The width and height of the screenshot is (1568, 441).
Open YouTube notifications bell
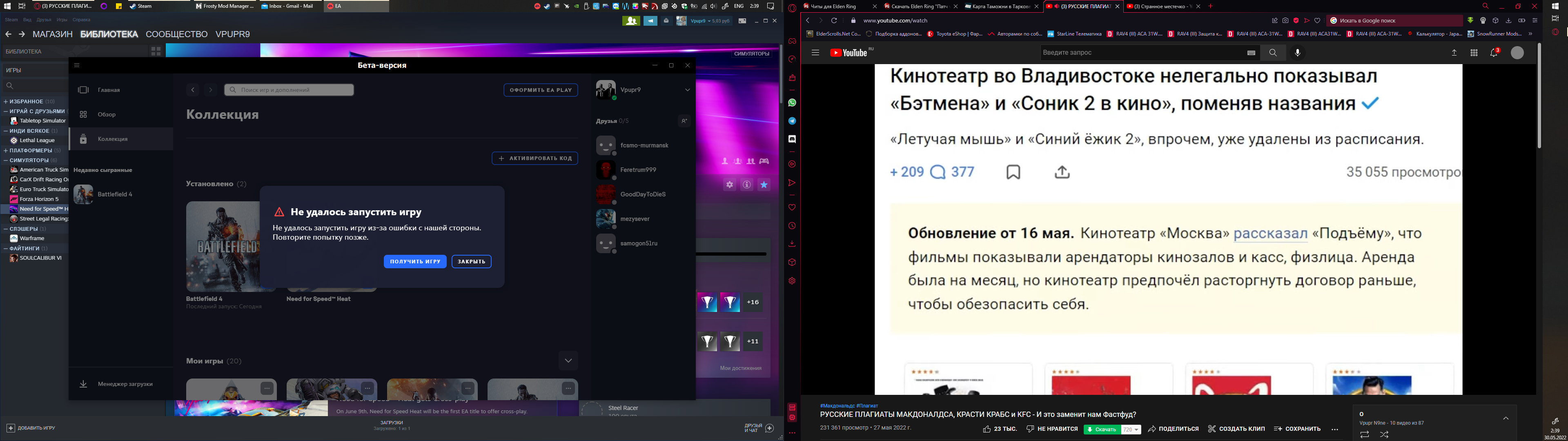click(x=1494, y=53)
